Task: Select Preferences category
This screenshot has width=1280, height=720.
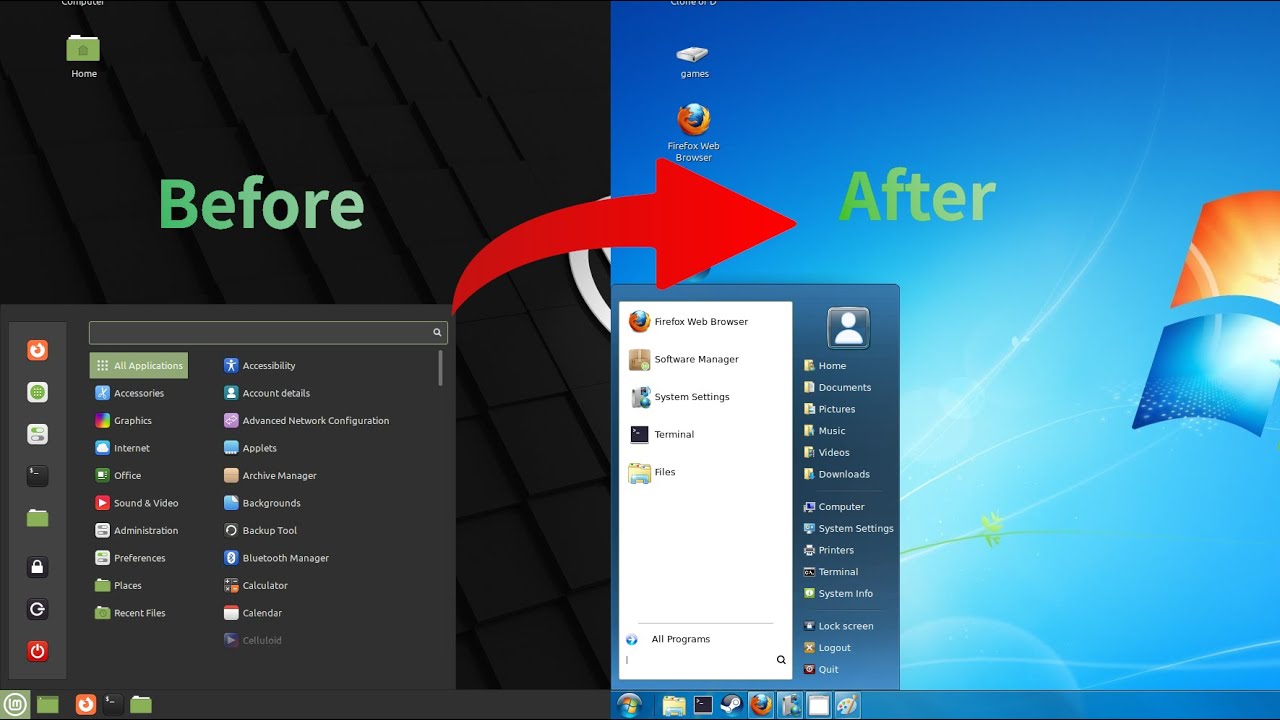Action: (130, 558)
